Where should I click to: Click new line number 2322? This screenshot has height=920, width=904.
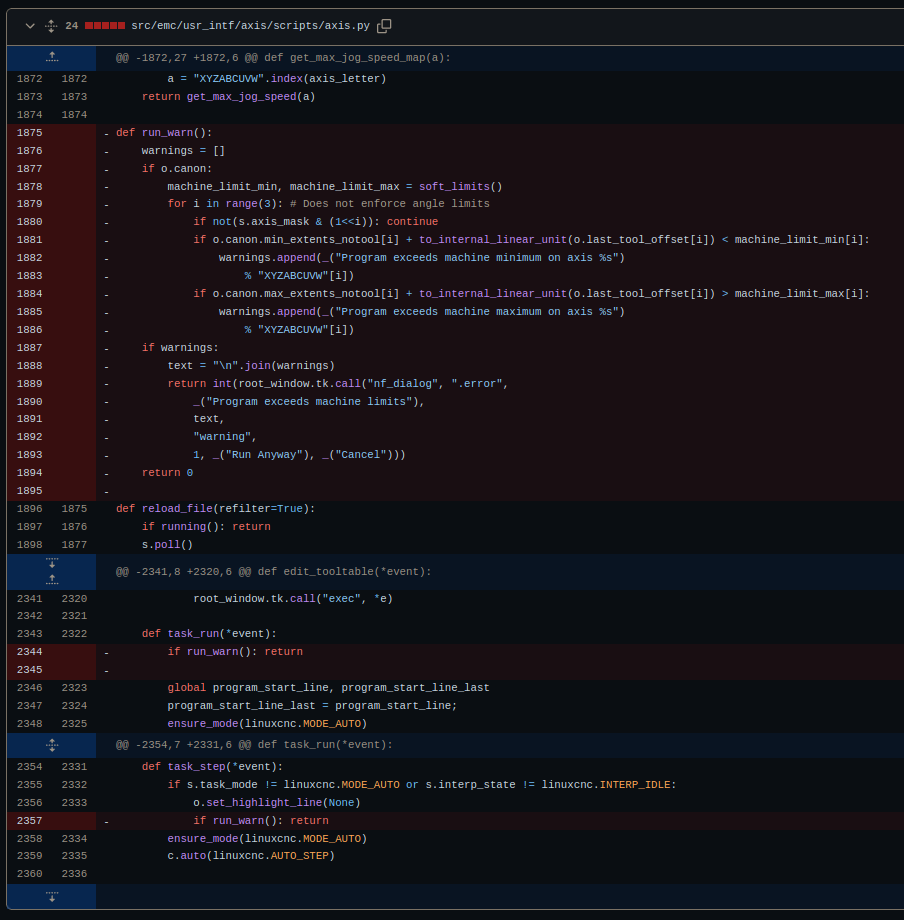coord(74,634)
